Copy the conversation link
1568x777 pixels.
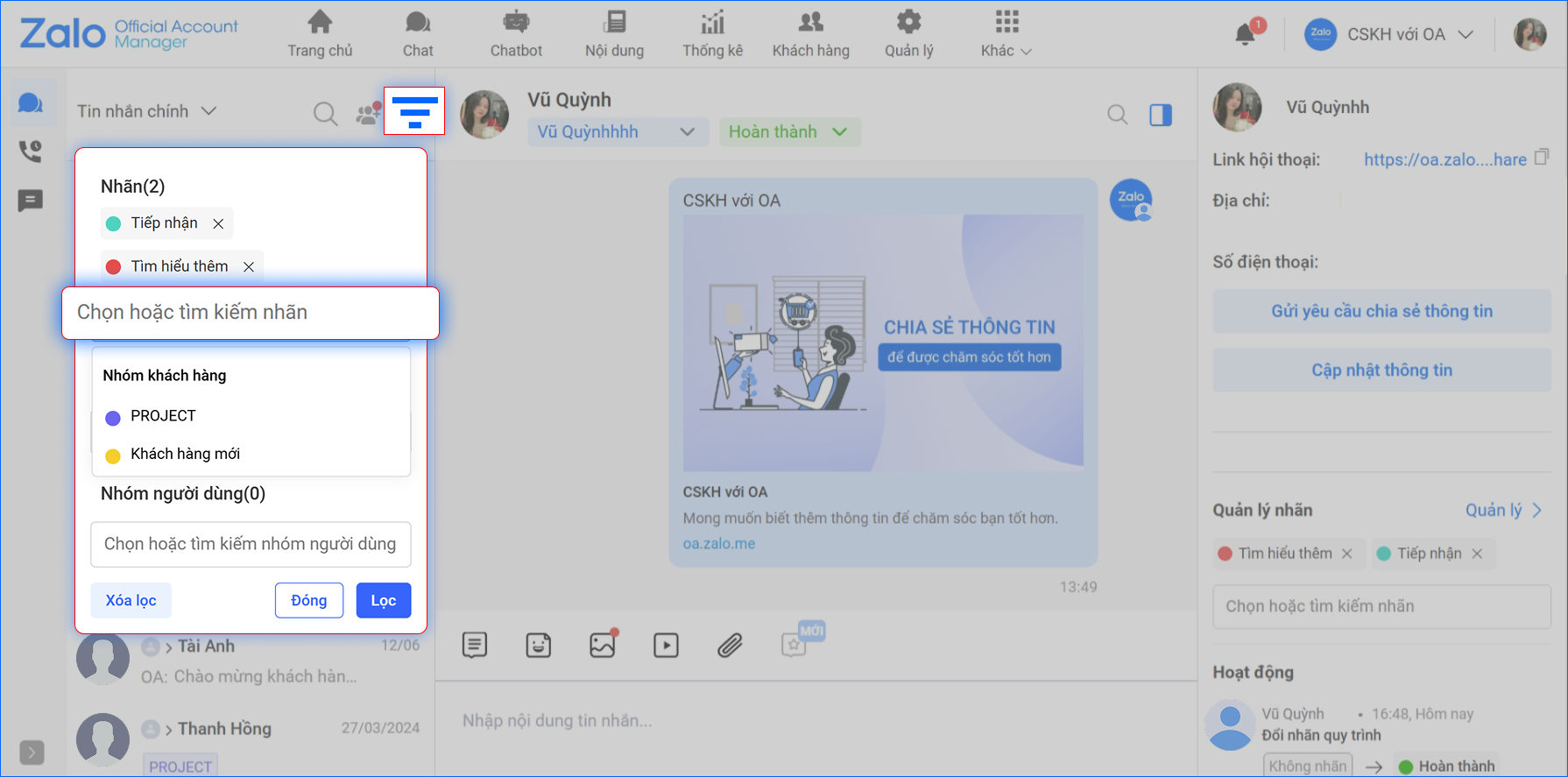click(1542, 158)
